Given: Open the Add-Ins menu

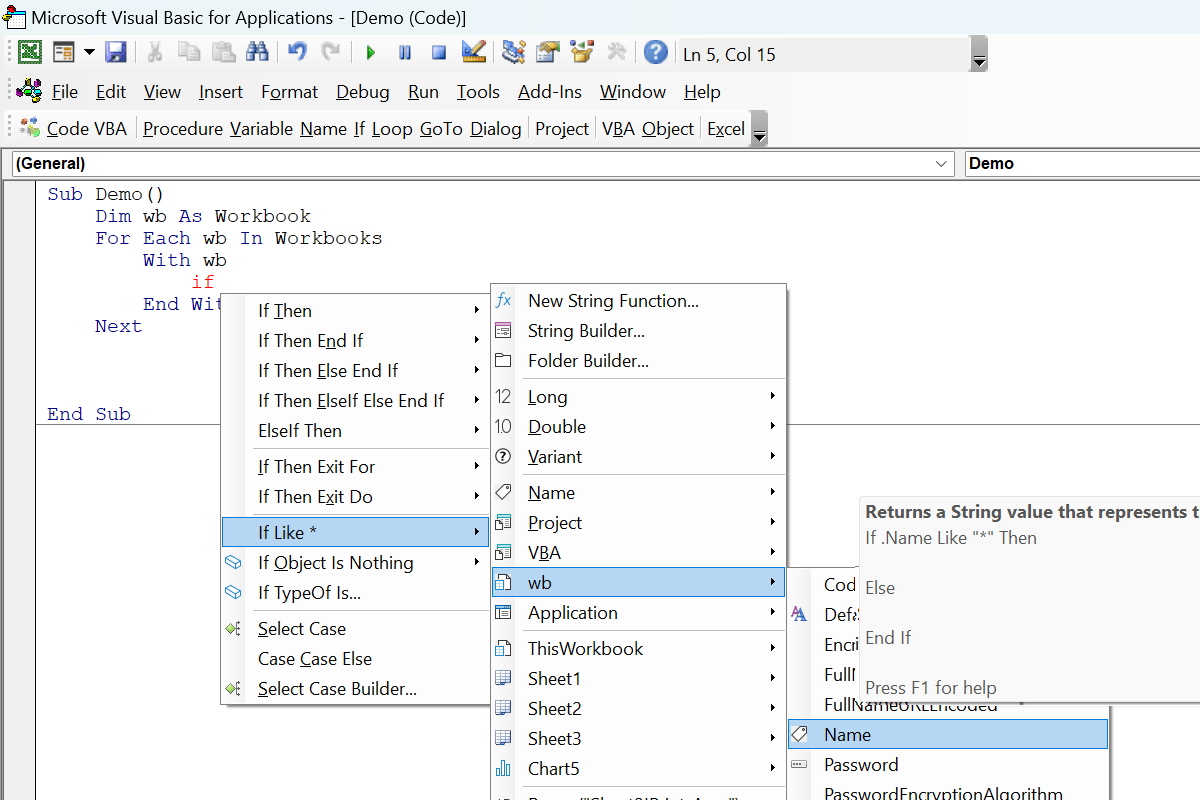Looking at the screenshot, I should pos(550,92).
